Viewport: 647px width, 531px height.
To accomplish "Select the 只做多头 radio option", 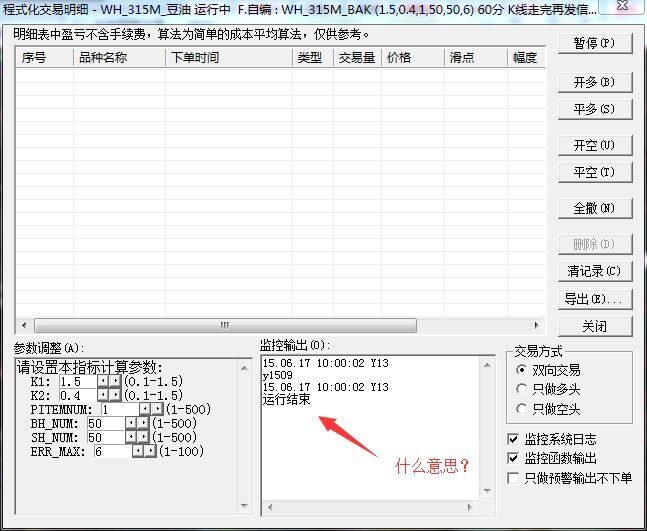I will coord(522,389).
